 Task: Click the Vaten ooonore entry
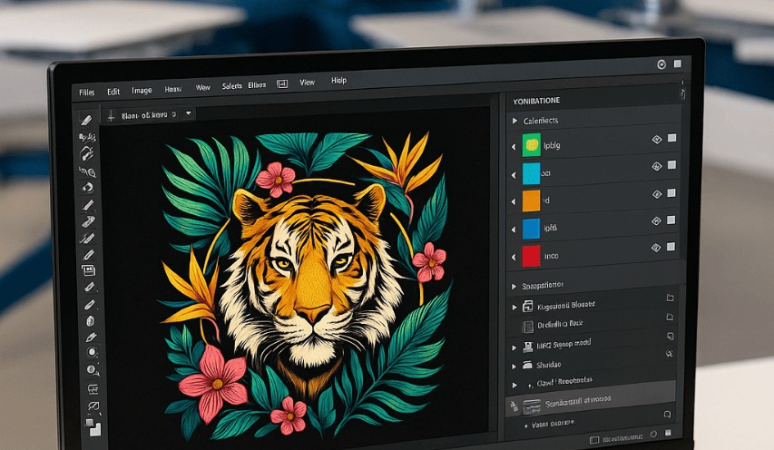(x=553, y=424)
